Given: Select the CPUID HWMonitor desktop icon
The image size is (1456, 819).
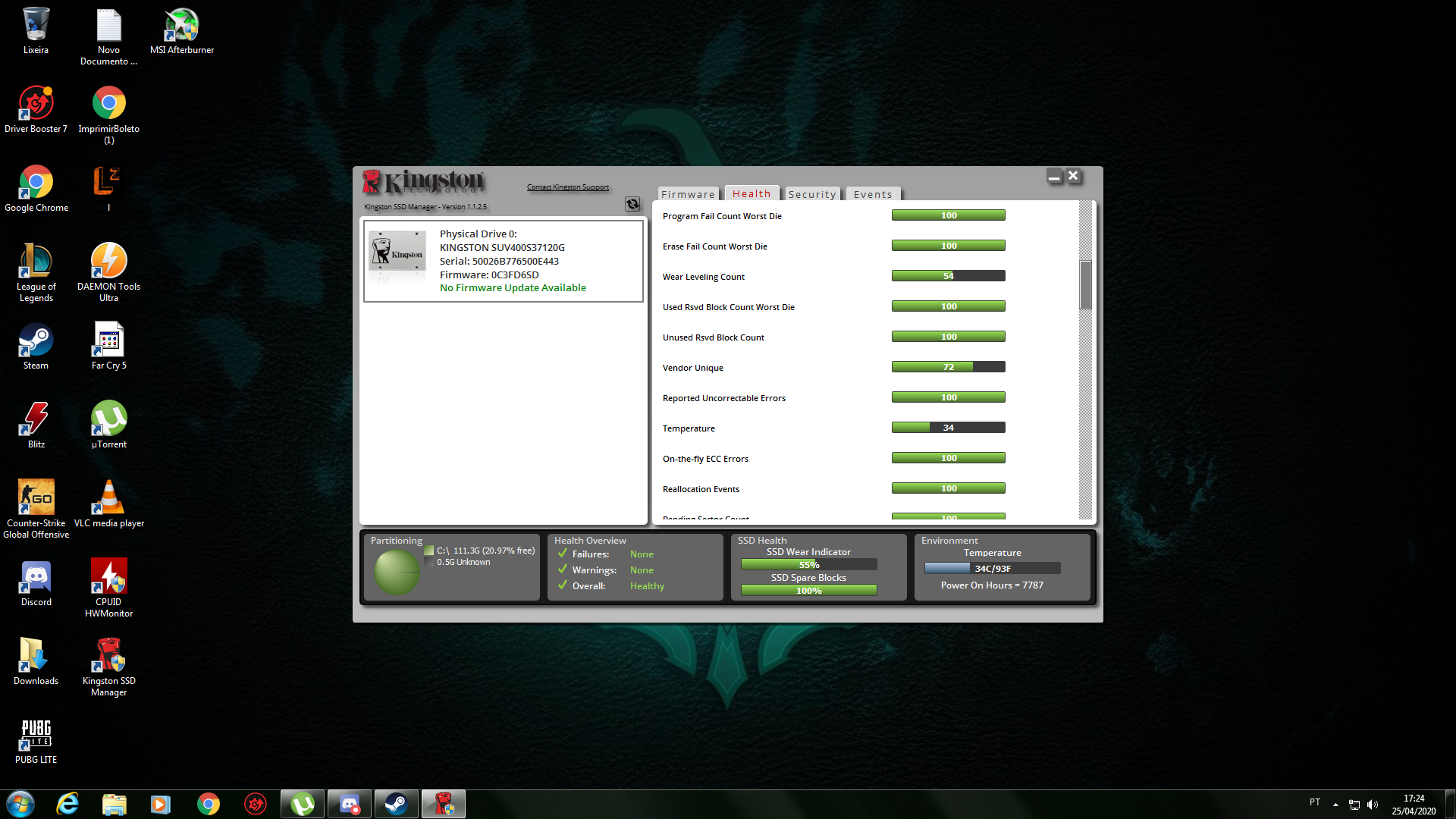Looking at the screenshot, I should pos(108,588).
